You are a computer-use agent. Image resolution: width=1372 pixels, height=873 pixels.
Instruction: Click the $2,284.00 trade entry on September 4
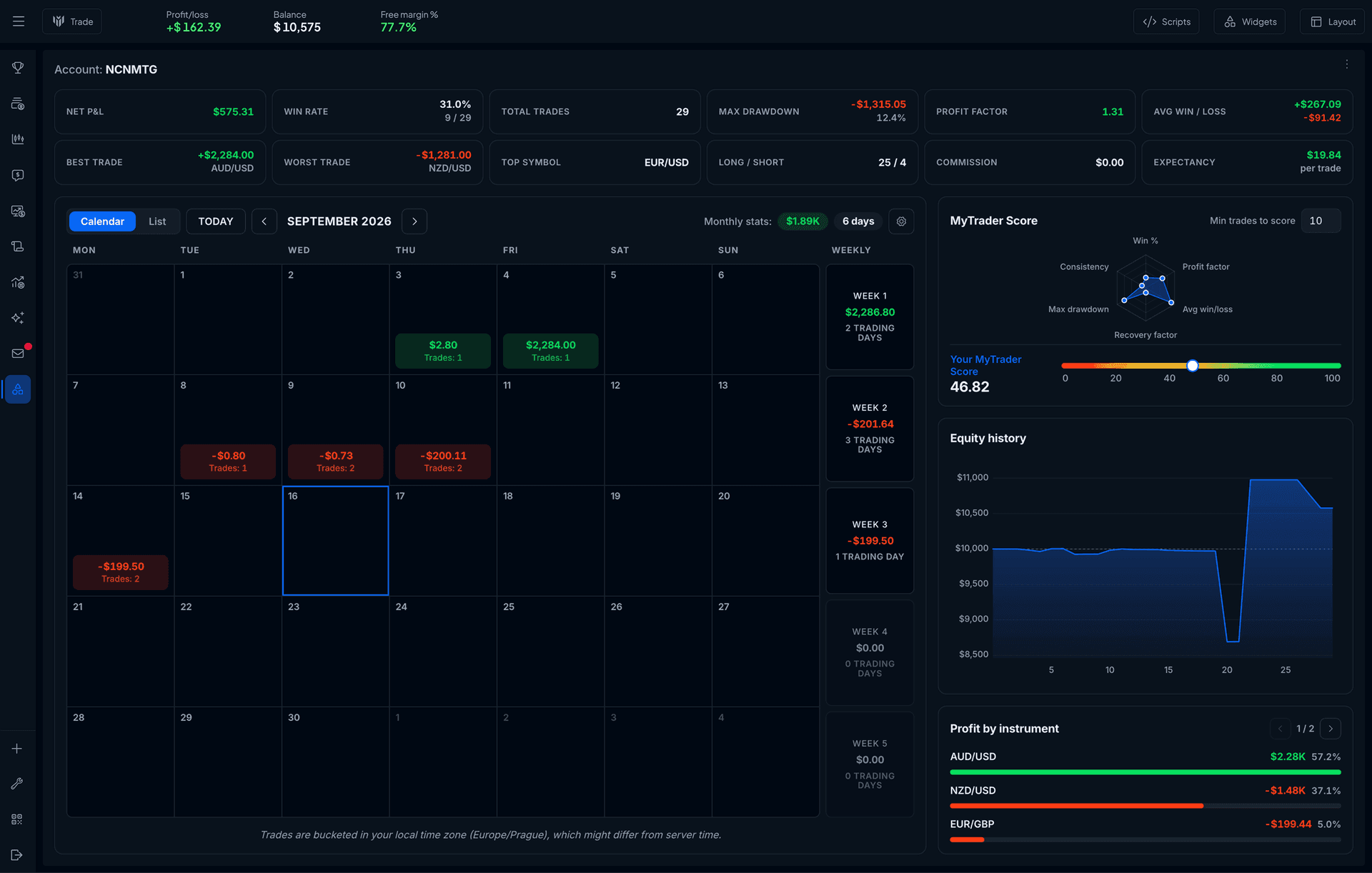click(x=551, y=351)
